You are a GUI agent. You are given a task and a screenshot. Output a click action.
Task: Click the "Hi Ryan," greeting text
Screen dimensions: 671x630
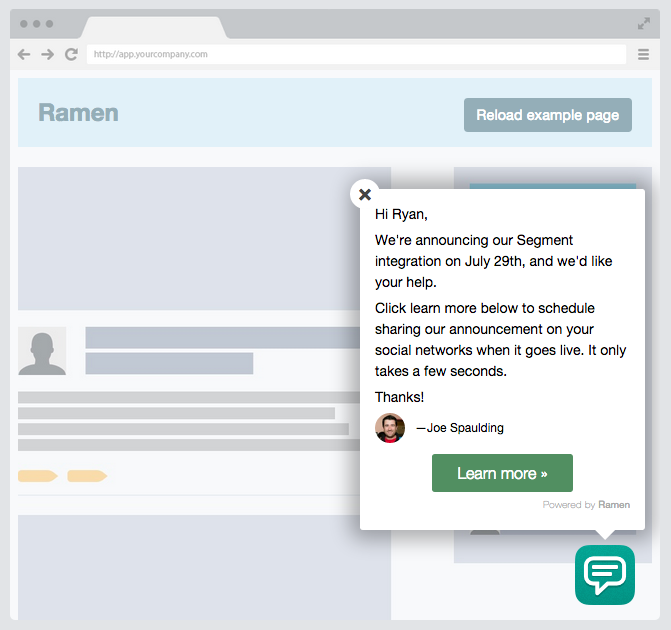(401, 214)
